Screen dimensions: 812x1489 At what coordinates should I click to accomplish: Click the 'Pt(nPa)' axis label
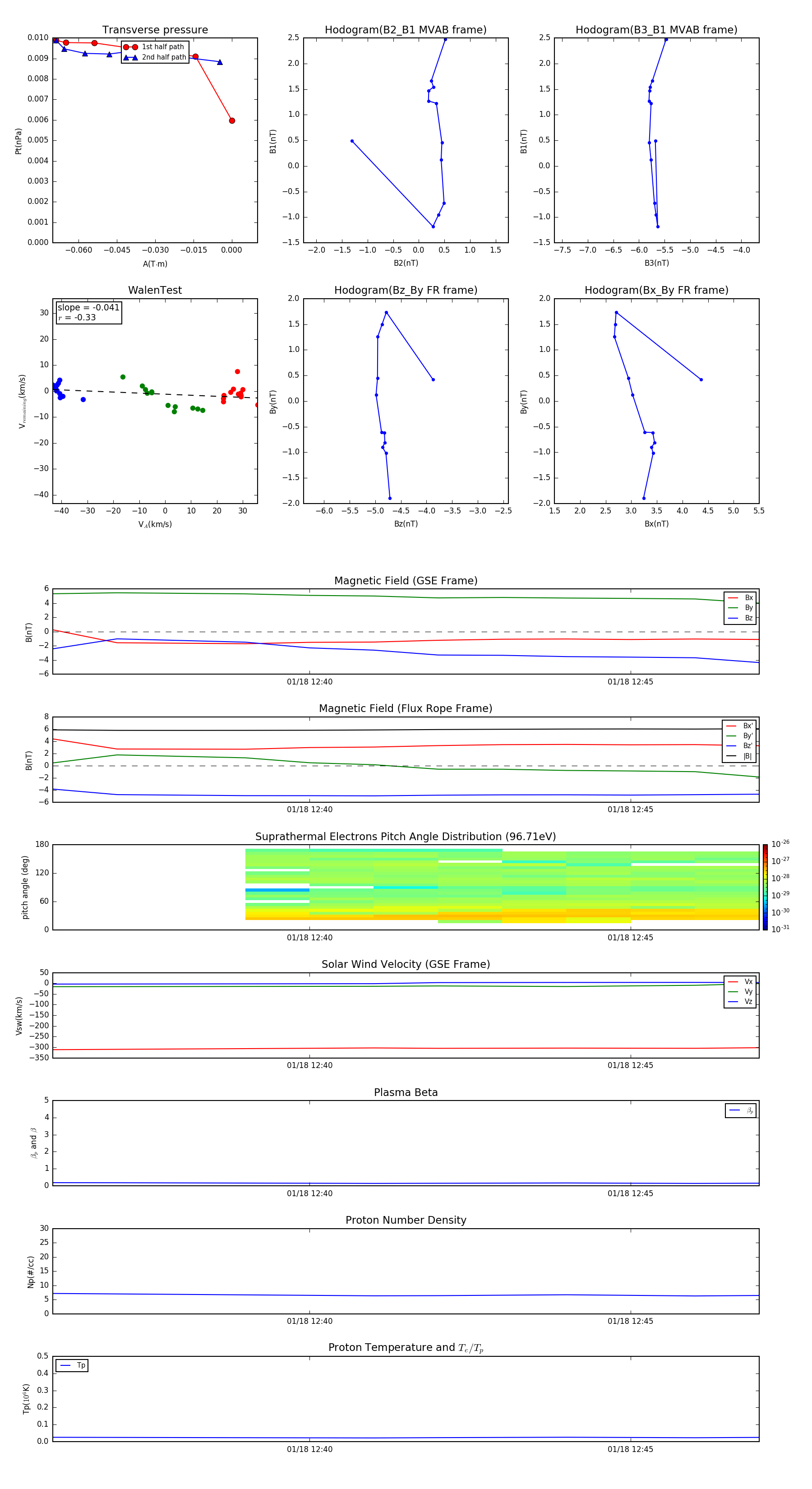18,141
